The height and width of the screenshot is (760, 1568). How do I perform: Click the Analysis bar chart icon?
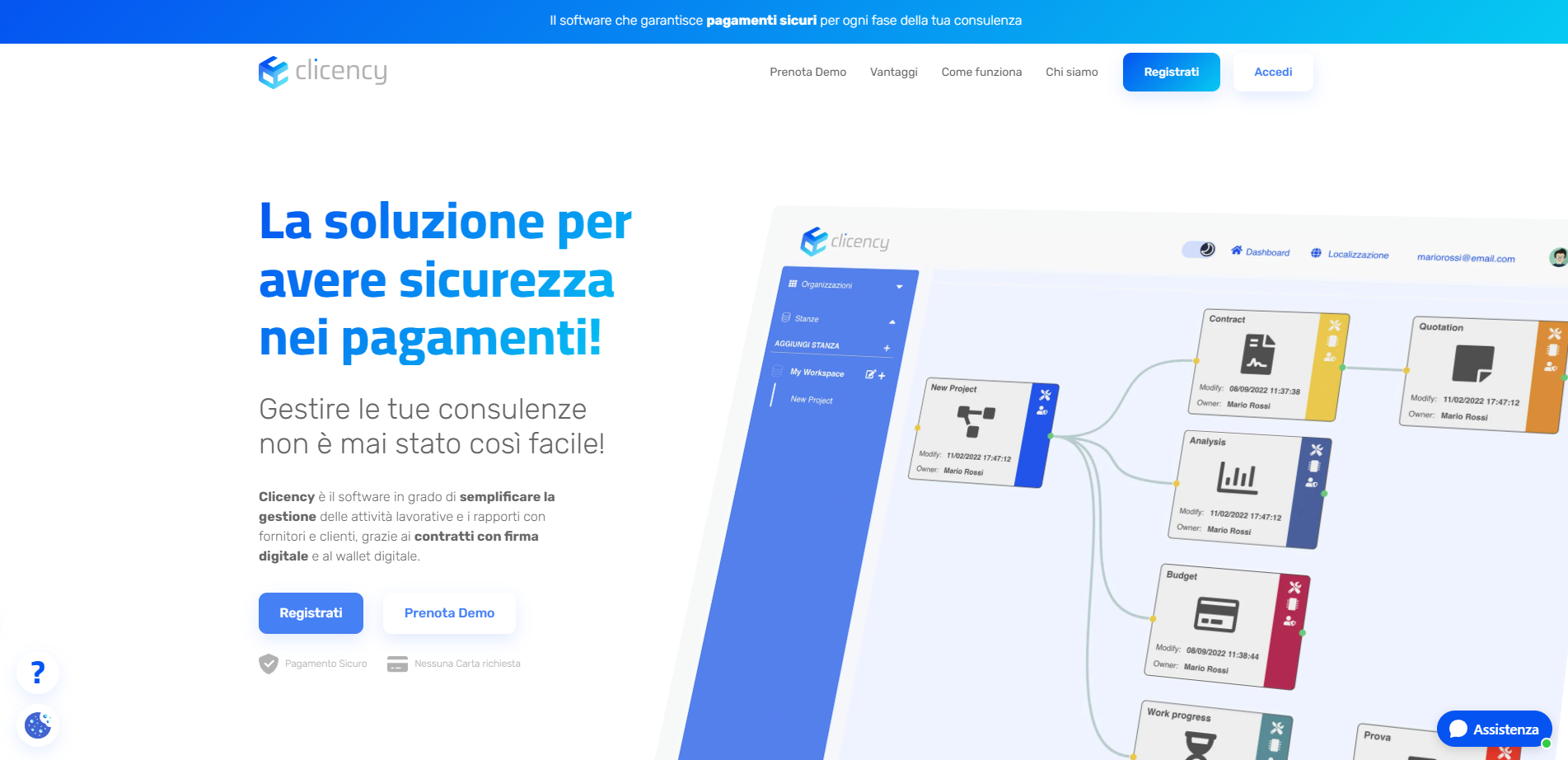coord(1238,477)
